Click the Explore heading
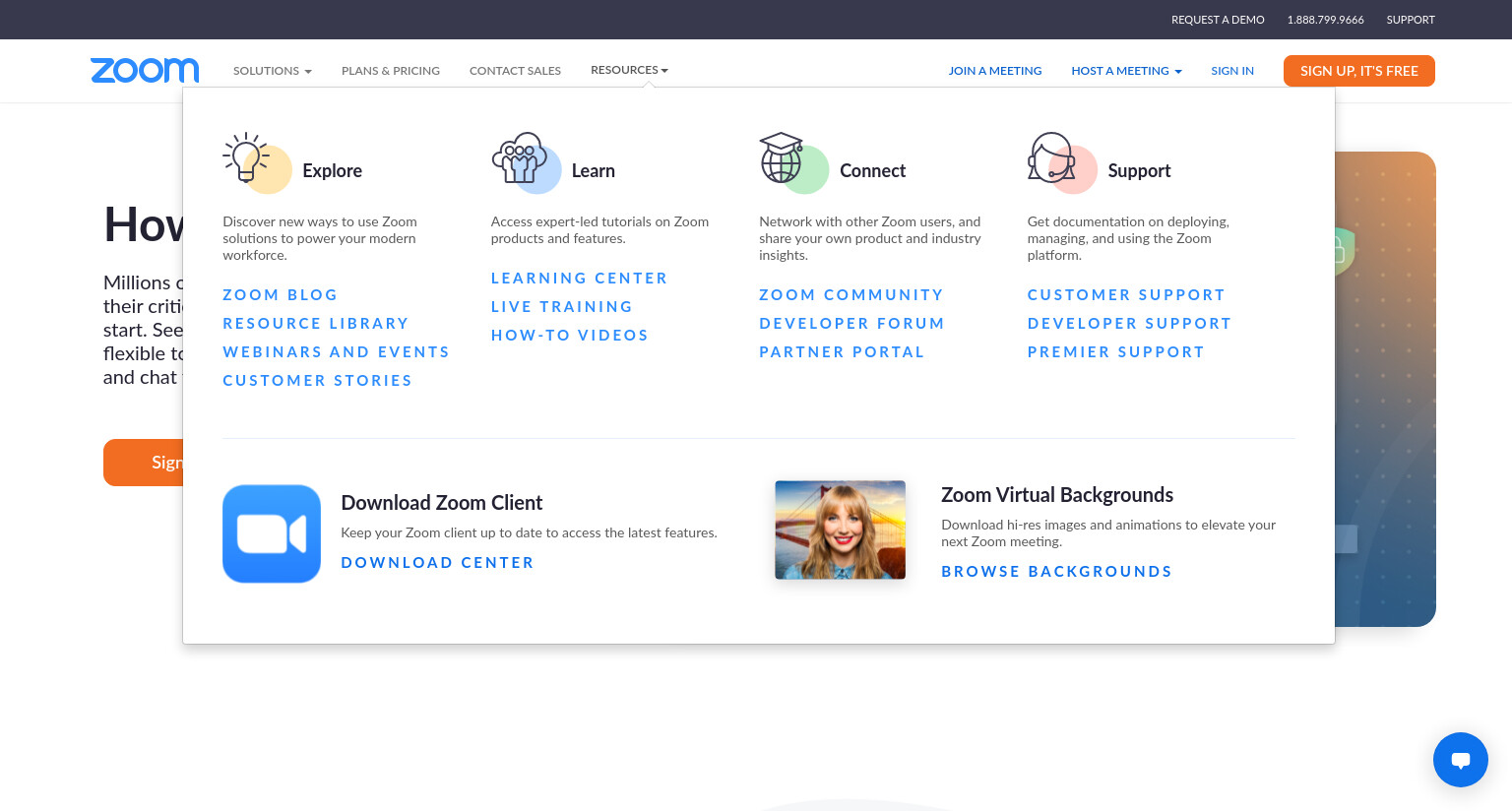 click(x=333, y=171)
